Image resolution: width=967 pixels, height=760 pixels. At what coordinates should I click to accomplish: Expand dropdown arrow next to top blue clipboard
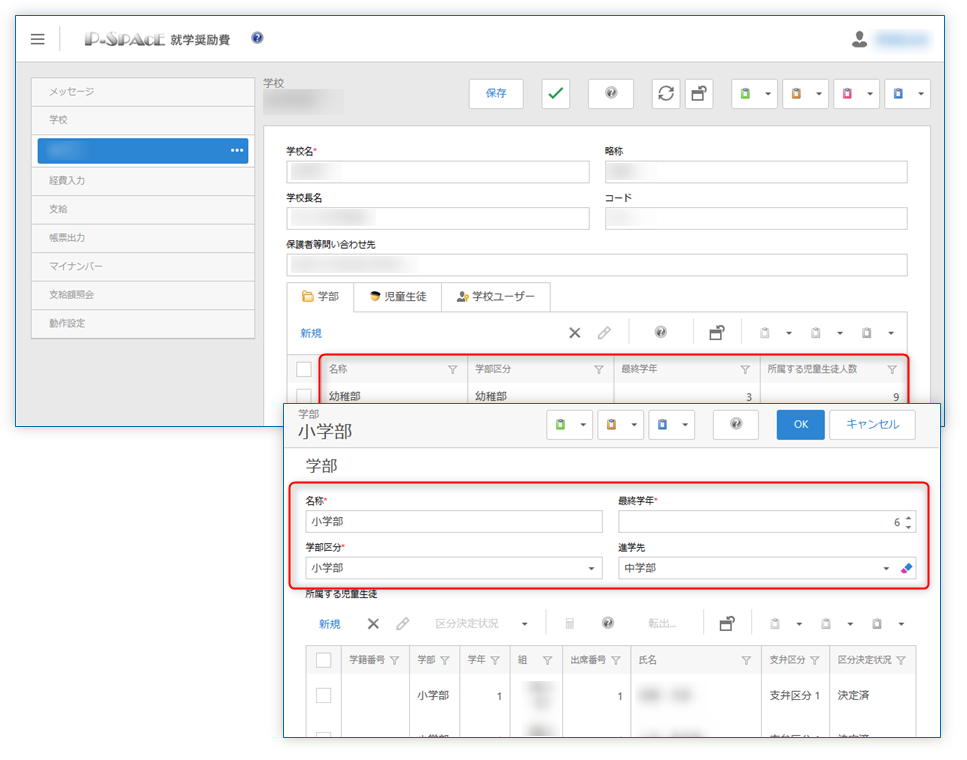921,94
